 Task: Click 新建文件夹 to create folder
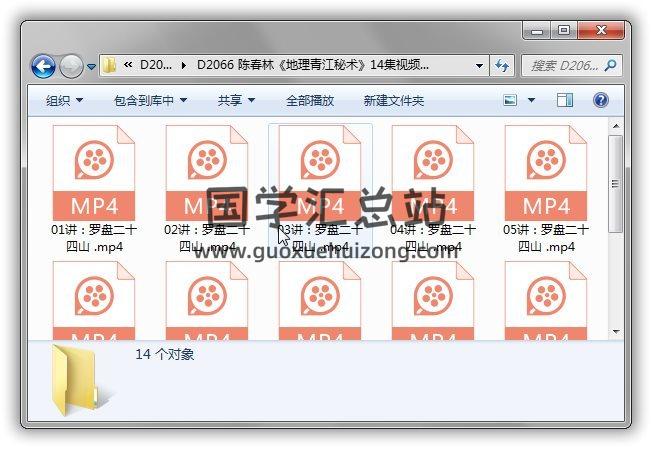pyautogui.click(x=394, y=100)
